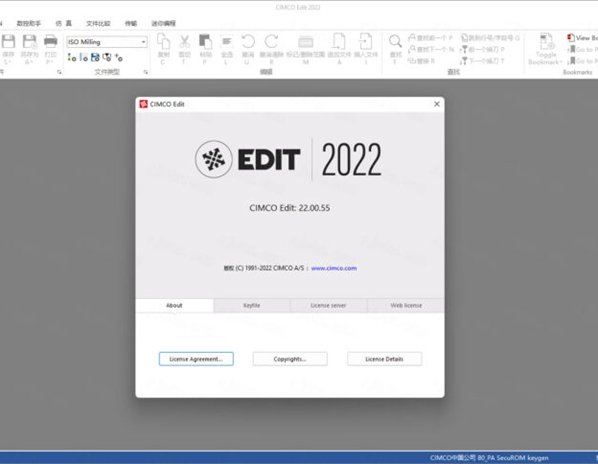The height and width of the screenshot is (464, 598).
Task: Click the Paste (粘贴) icon
Action: [x=205, y=42]
